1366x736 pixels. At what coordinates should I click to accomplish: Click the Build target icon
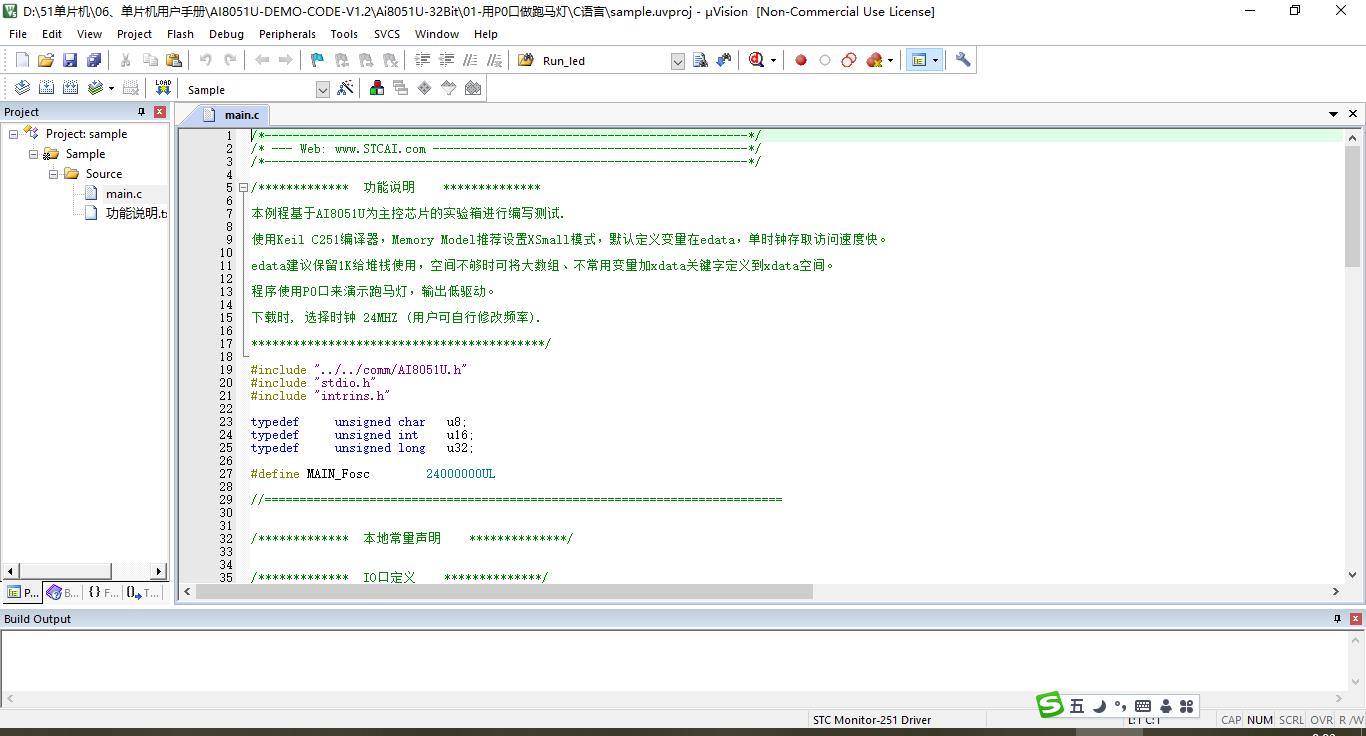[x=46, y=88]
